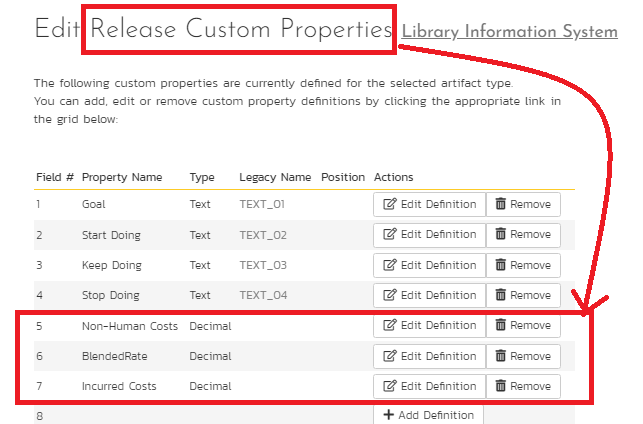Image resolution: width=643 pixels, height=424 pixels.
Task: Click the plus icon in Add Definition
Action: pyautogui.click(x=389, y=415)
